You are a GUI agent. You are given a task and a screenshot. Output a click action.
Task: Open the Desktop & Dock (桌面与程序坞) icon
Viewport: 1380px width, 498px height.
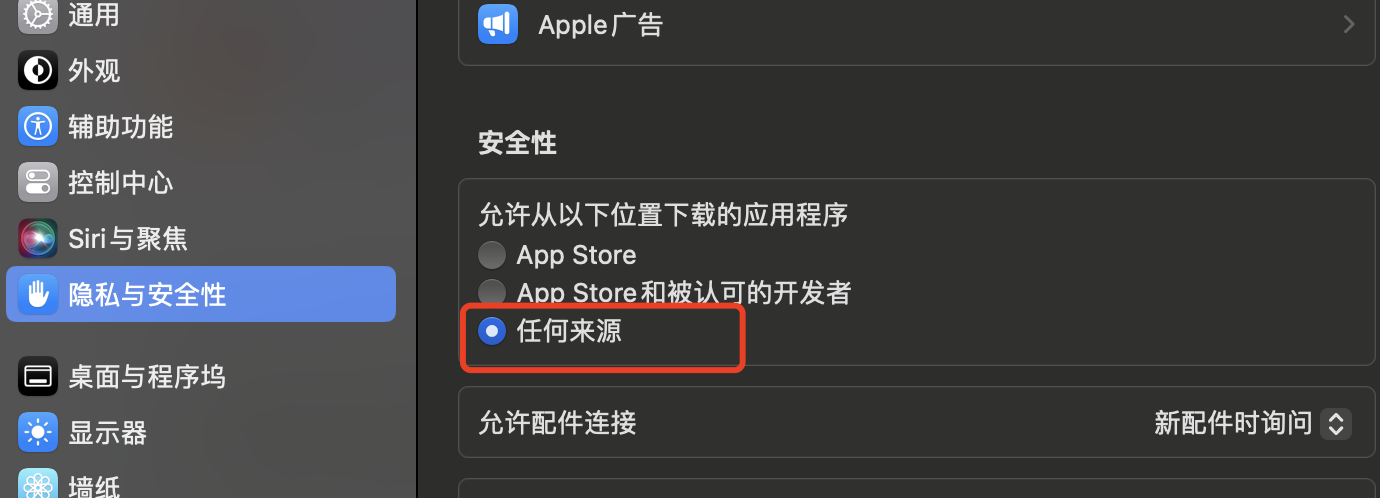[x=38, y=377]
